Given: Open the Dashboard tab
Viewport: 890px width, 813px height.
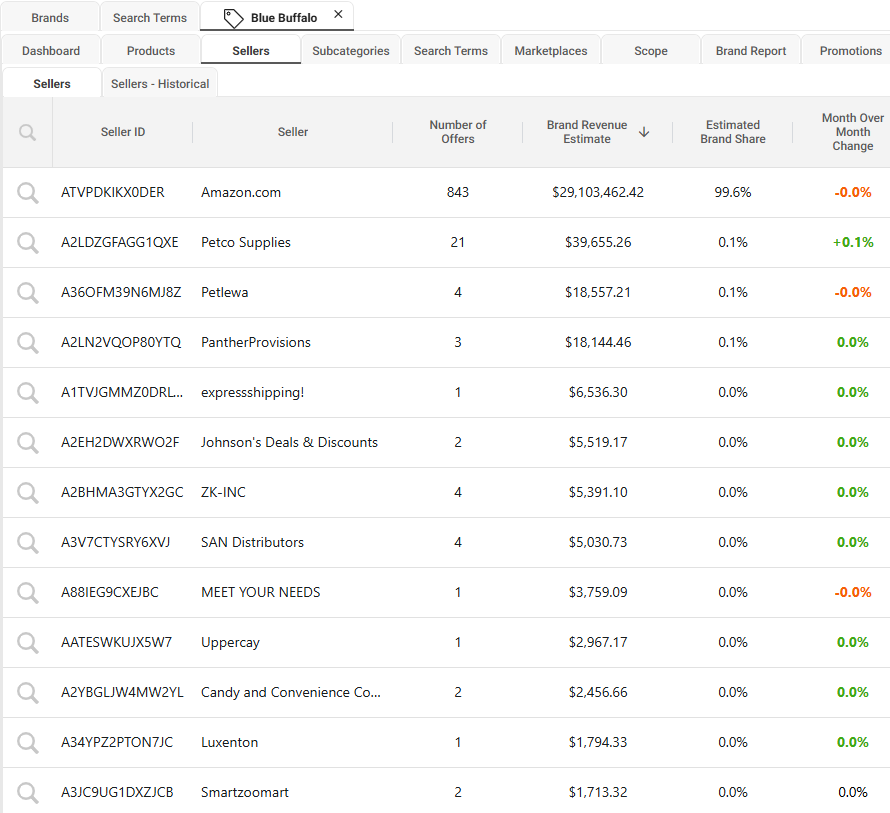Looking at the screenshot, I should (x=51, y=51).
